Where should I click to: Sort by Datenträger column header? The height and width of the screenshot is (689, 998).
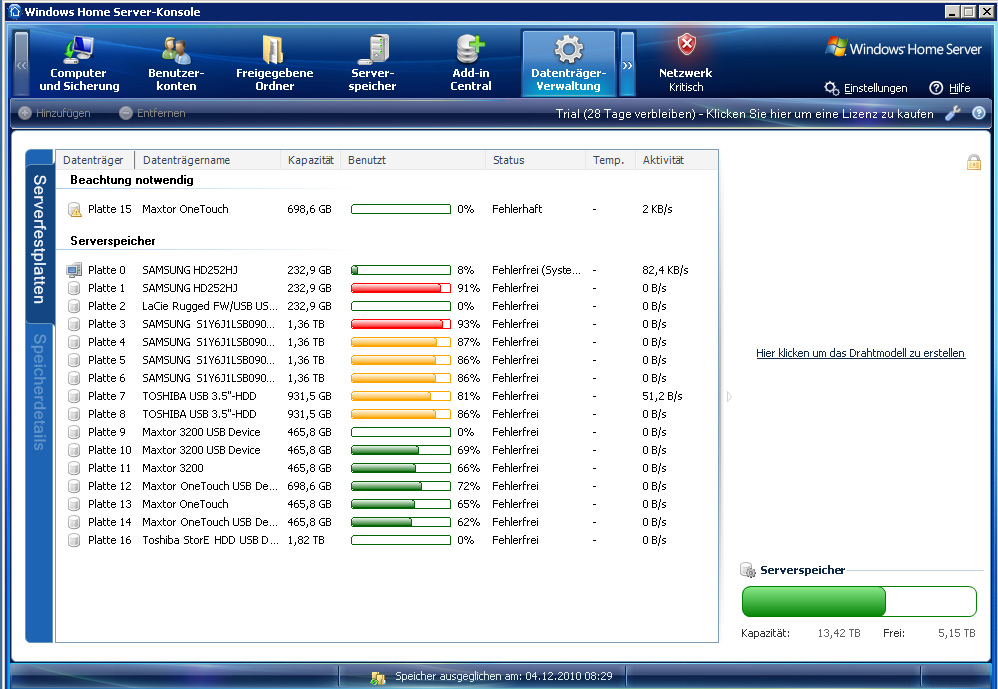tap(95, 160)
